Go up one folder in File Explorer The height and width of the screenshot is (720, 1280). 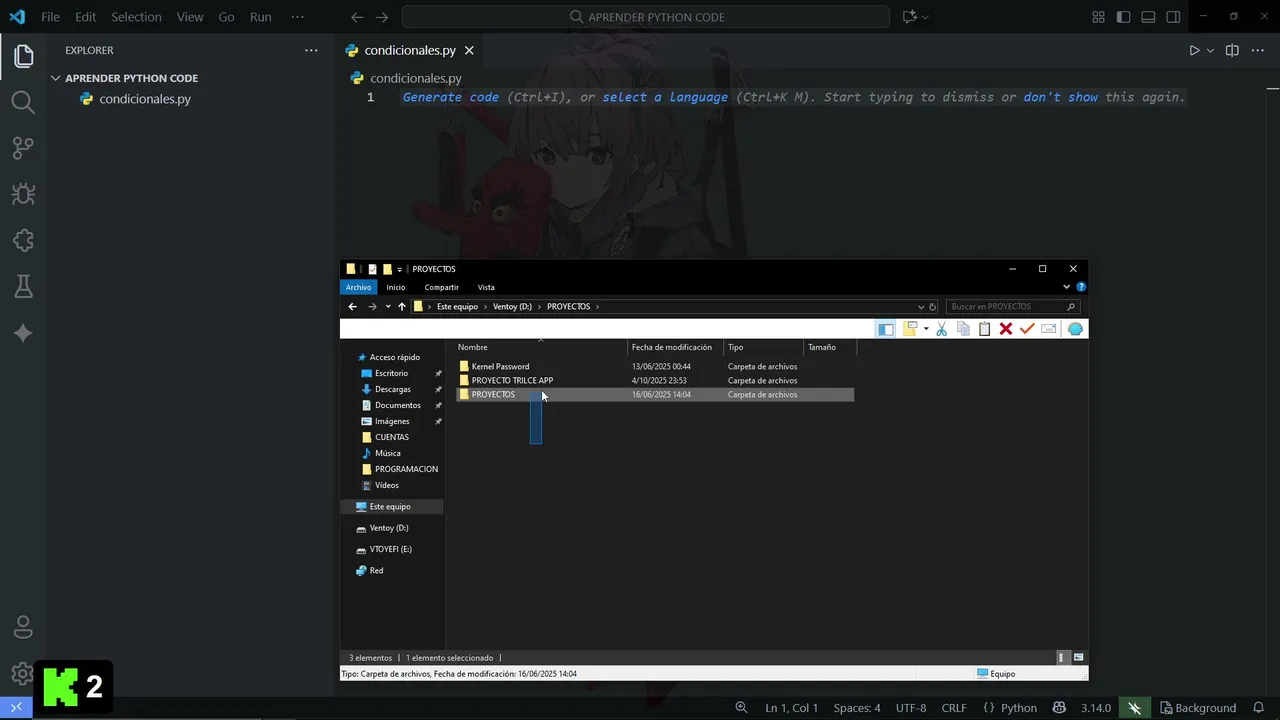(x=402, y=307)
